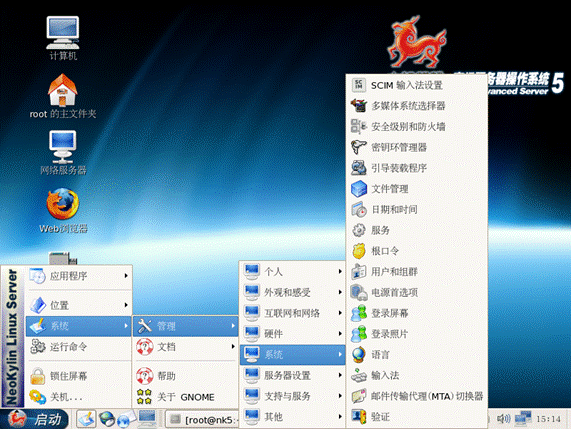Open 外观和感受 category submenu

(x=292, y=292)
